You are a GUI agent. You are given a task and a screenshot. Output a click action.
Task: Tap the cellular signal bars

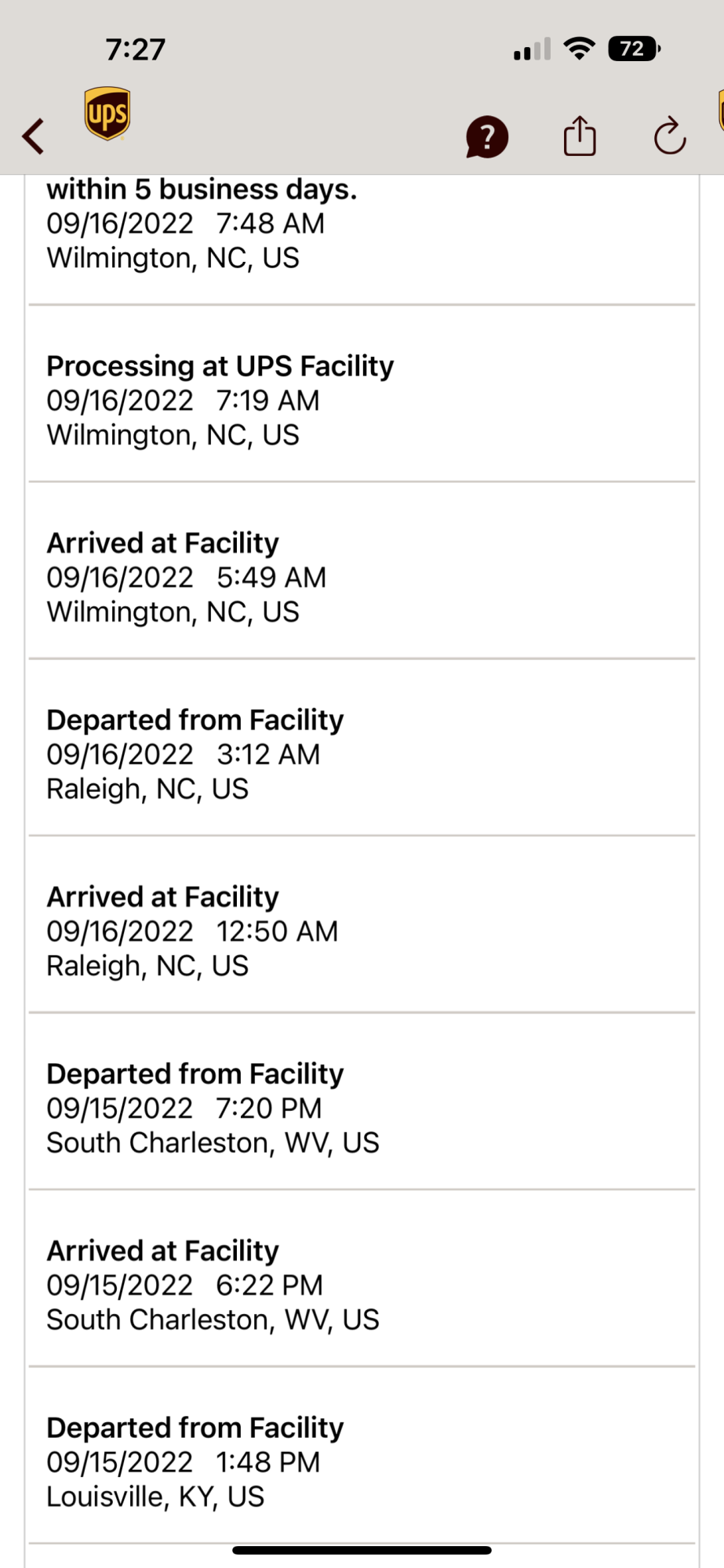coord(532,49)
